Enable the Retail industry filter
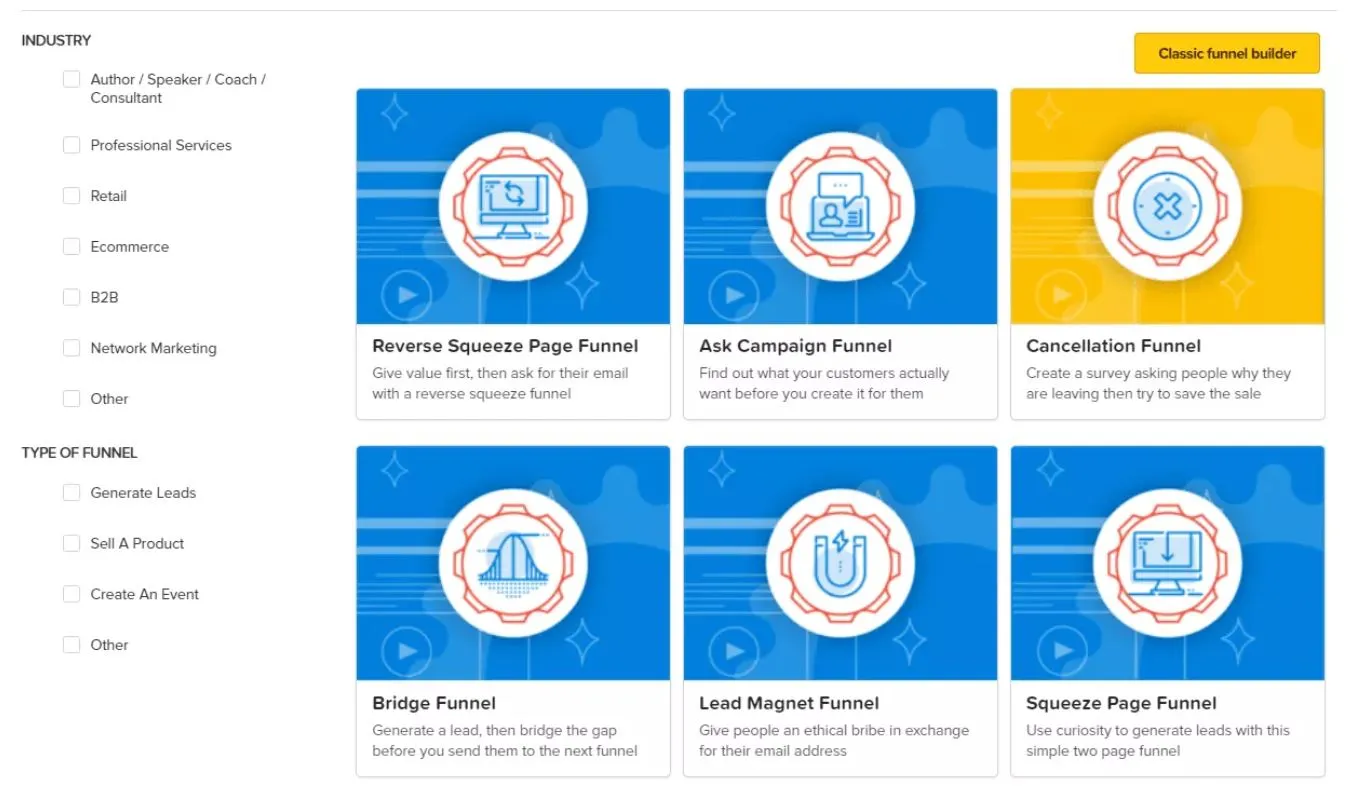Screen dimensions: 1362x799 (x=71, y=196)
